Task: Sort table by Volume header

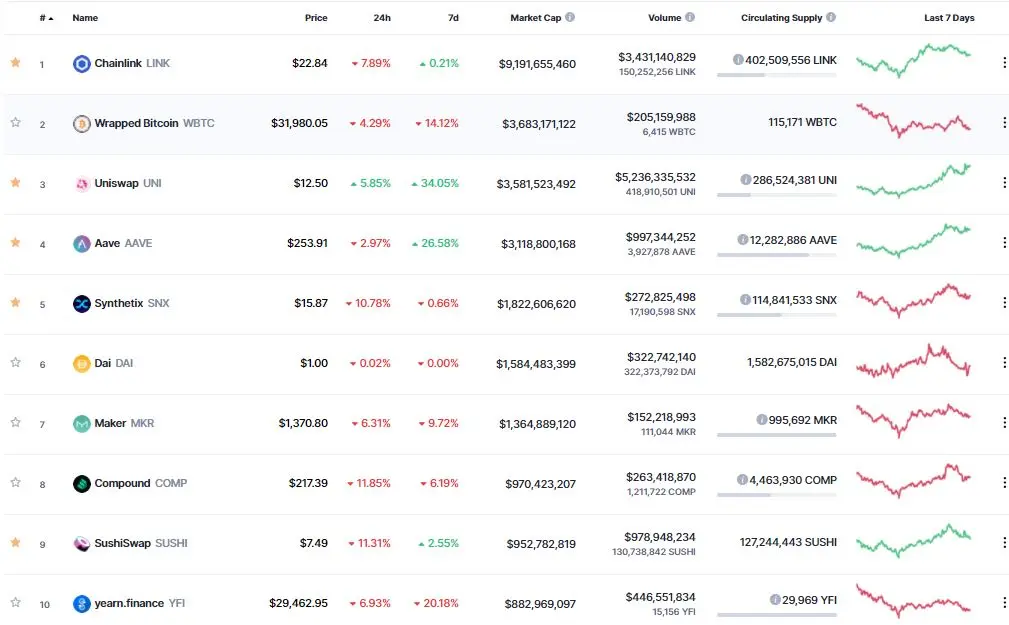Action: tap(665, 18)
